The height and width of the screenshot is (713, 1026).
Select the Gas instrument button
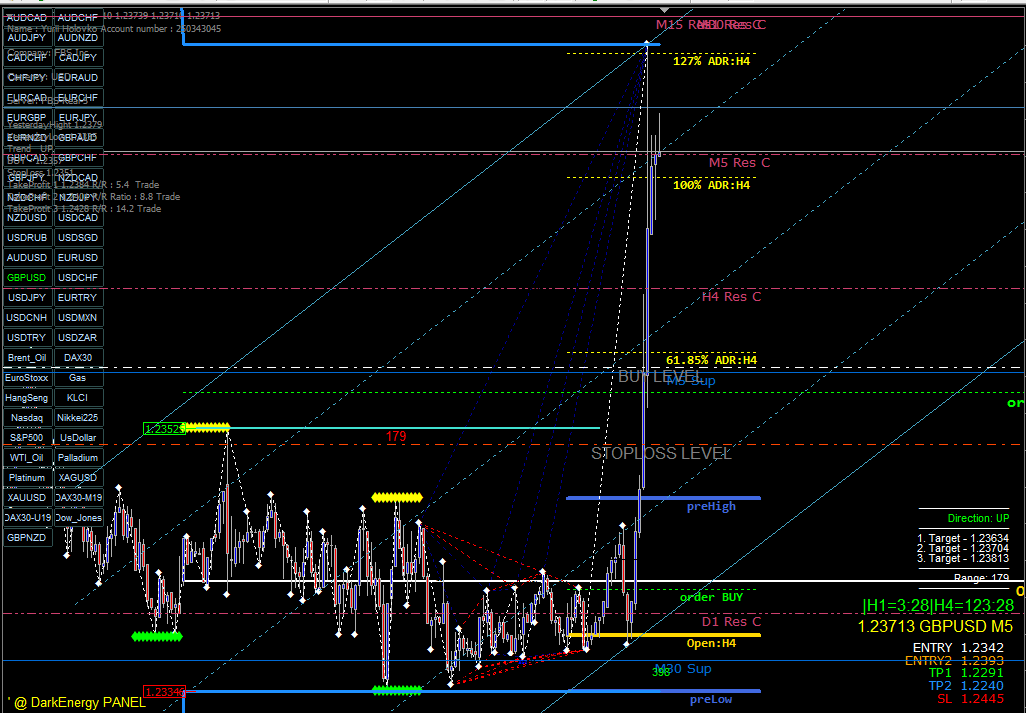click(79, 377)
